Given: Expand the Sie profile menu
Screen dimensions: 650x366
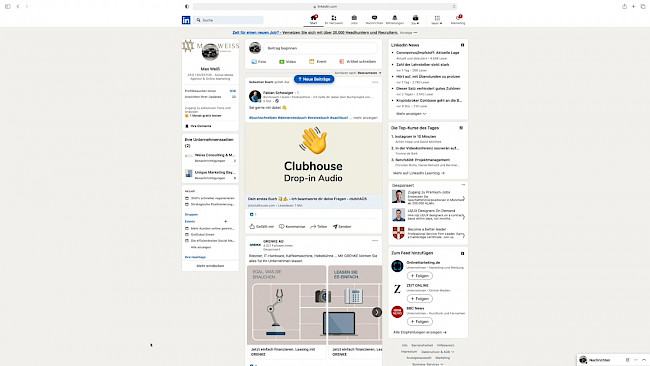Looking at the screenshot, I should pos(415,20).
